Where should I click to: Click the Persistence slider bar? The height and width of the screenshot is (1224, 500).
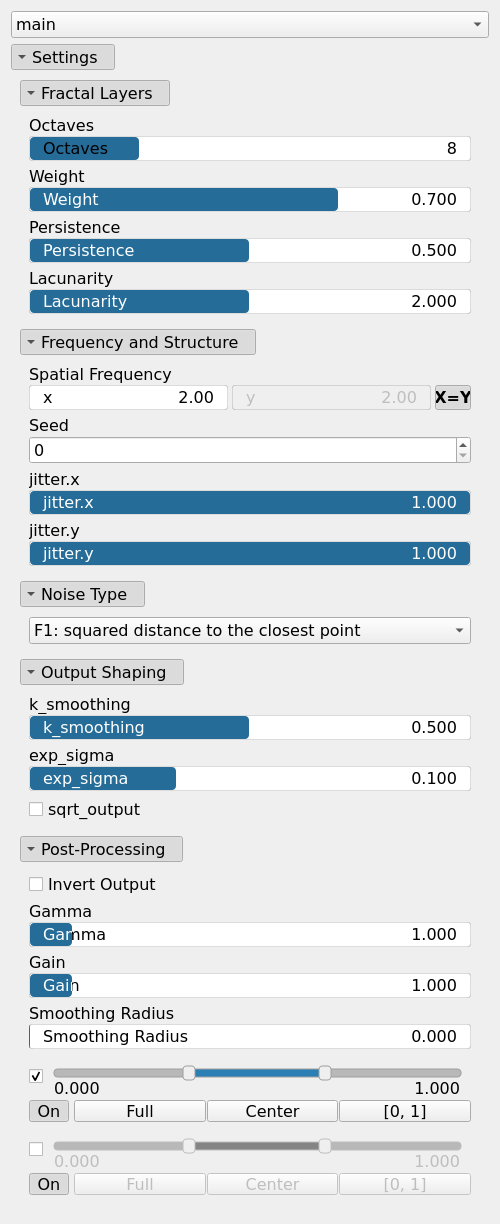click(x=250, y=250)
